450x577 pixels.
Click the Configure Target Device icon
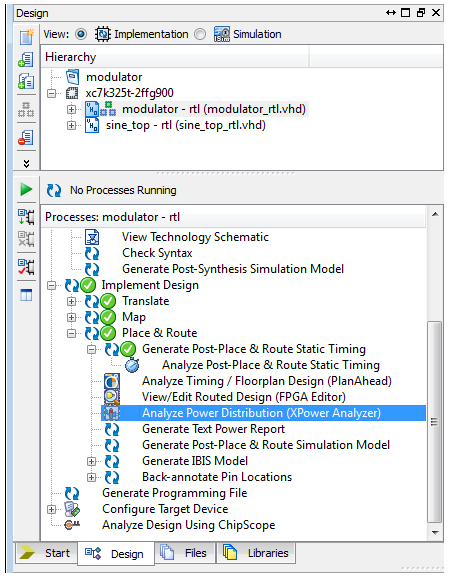click(72, 509)
